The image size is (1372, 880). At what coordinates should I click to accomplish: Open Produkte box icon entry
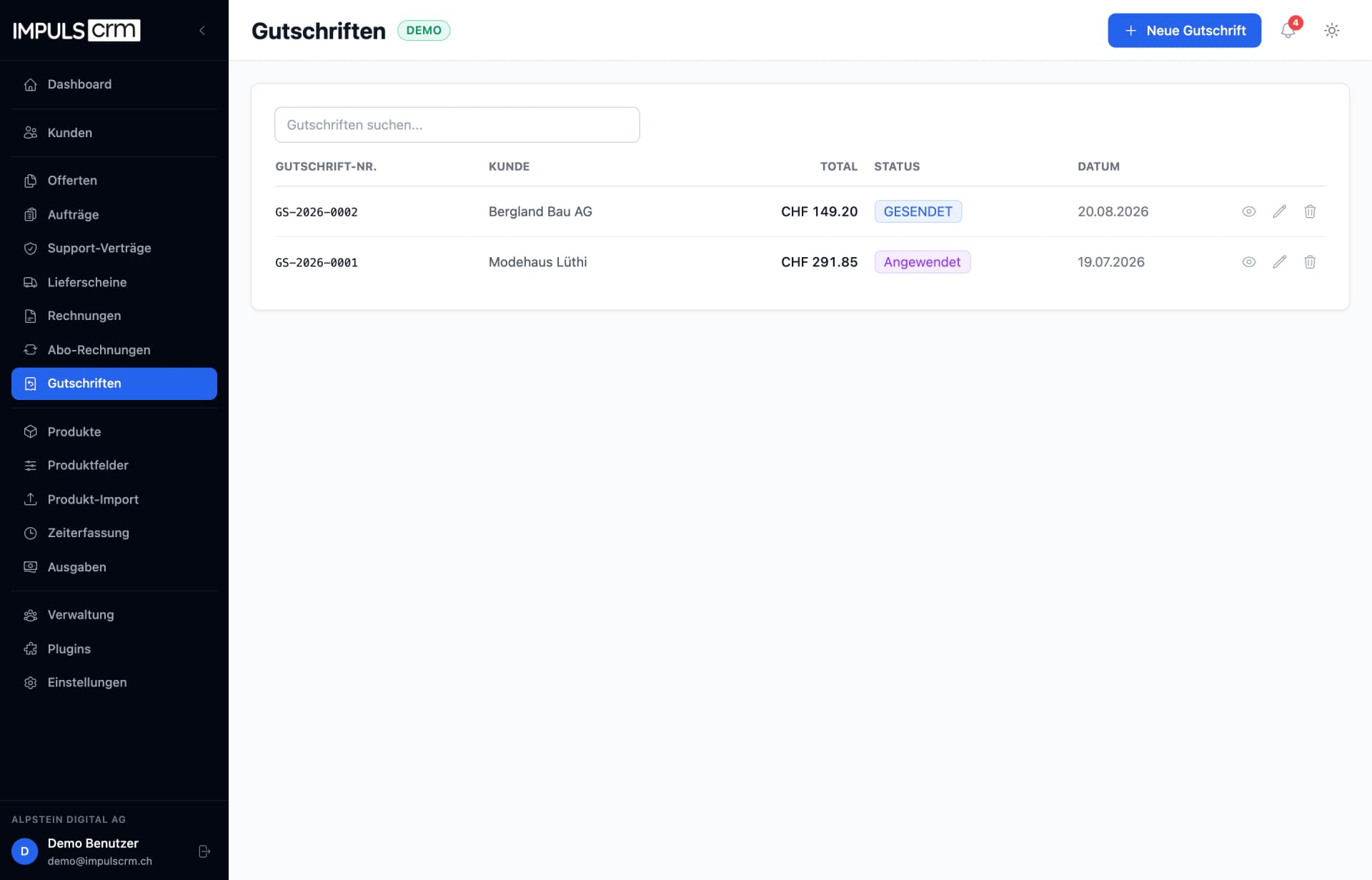(x=114, y=431)
